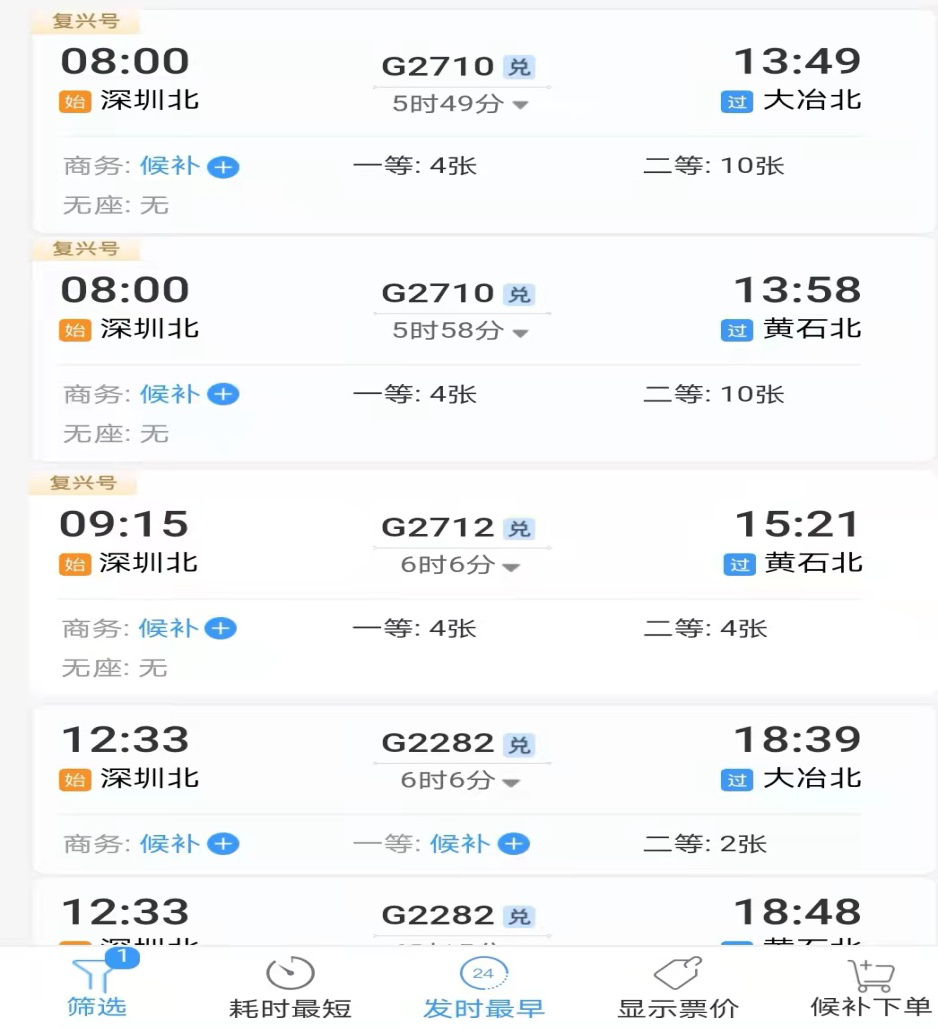Open the 09:15 G2712 train card
This screenshot has height=1028, width=938.
(483, 583)
